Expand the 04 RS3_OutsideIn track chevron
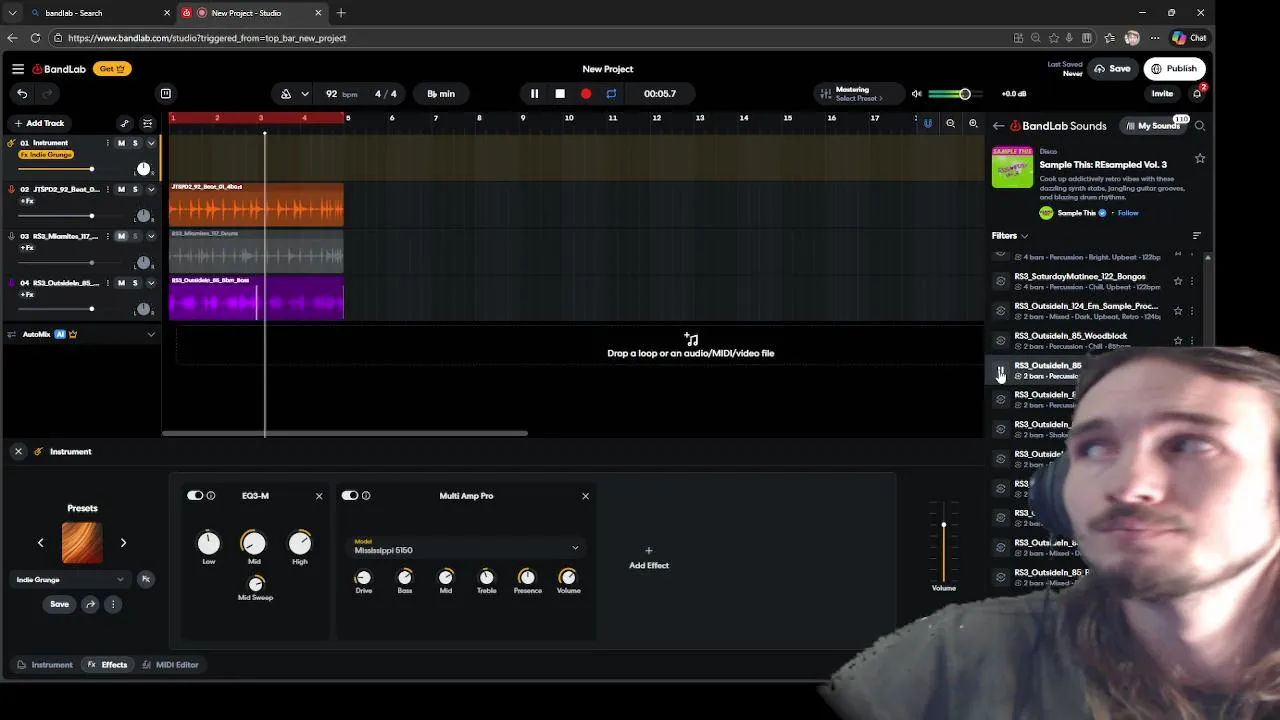Screen dimensions: 1280x720 pyautogui.click(x=151, y=283)
